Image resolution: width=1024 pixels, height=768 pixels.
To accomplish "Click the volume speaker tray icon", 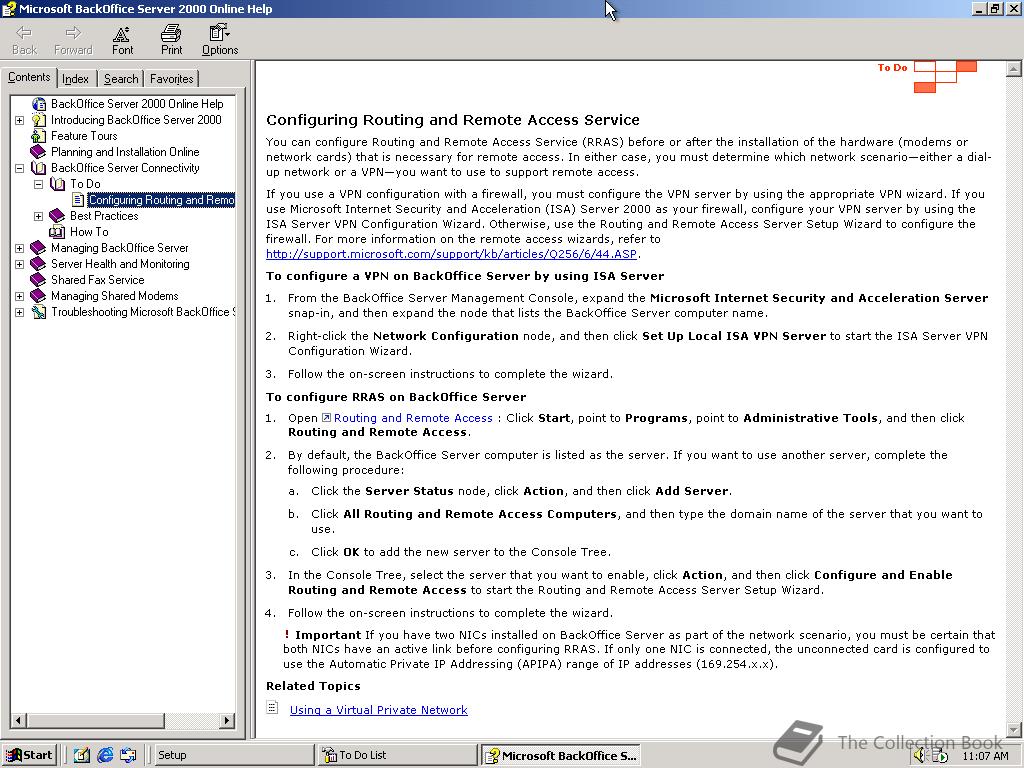I will pos(920,756).
